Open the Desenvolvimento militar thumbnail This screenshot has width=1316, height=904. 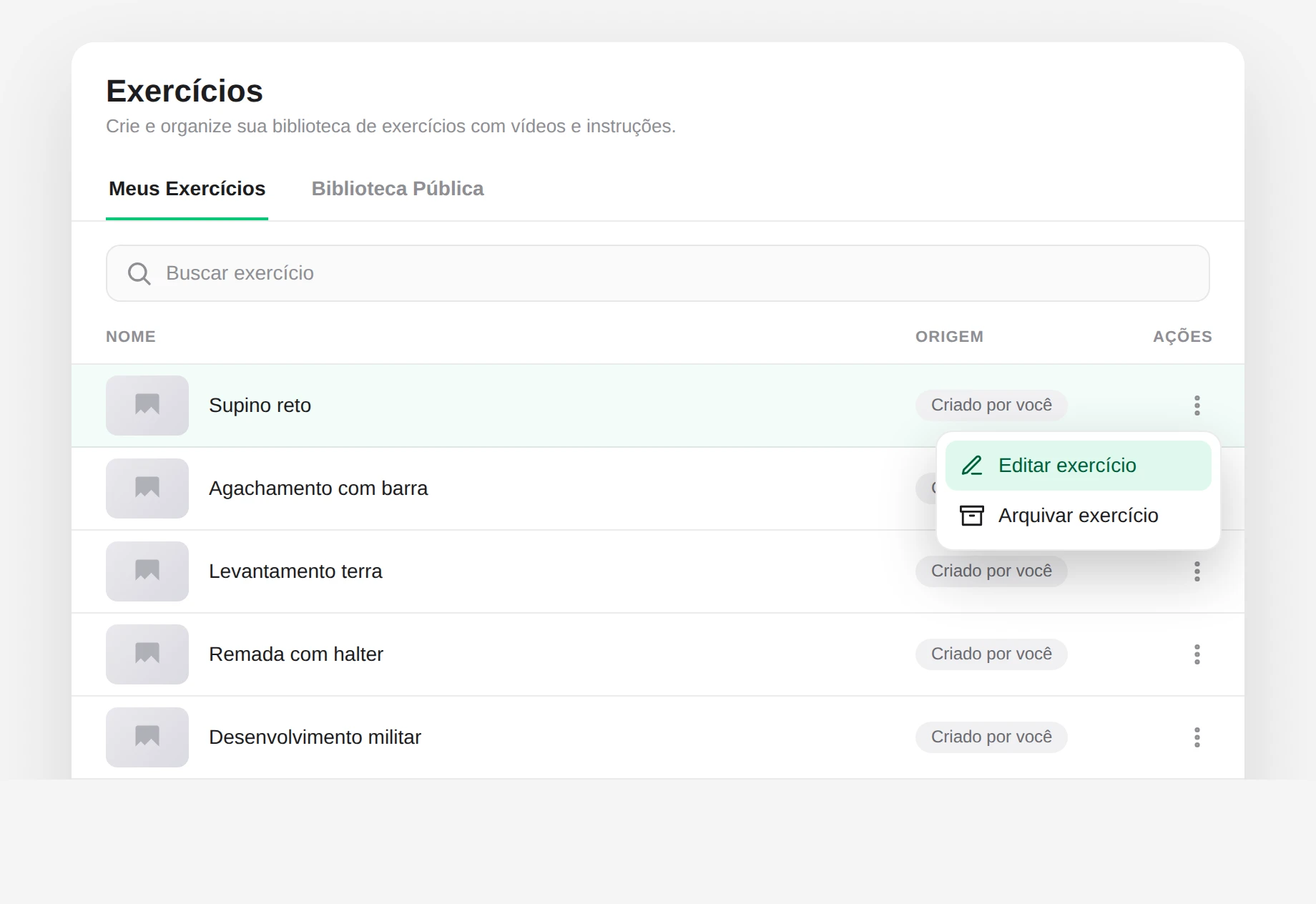pos(147,737)
